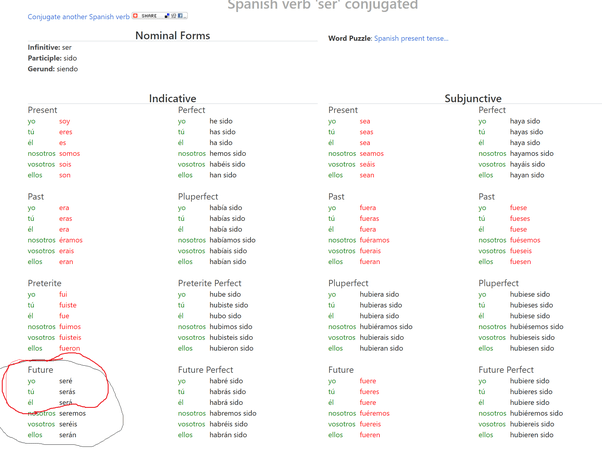The image size is (602, 460).
Task: Click the preterite form 'fui'
Action: (x=63, y=294)
